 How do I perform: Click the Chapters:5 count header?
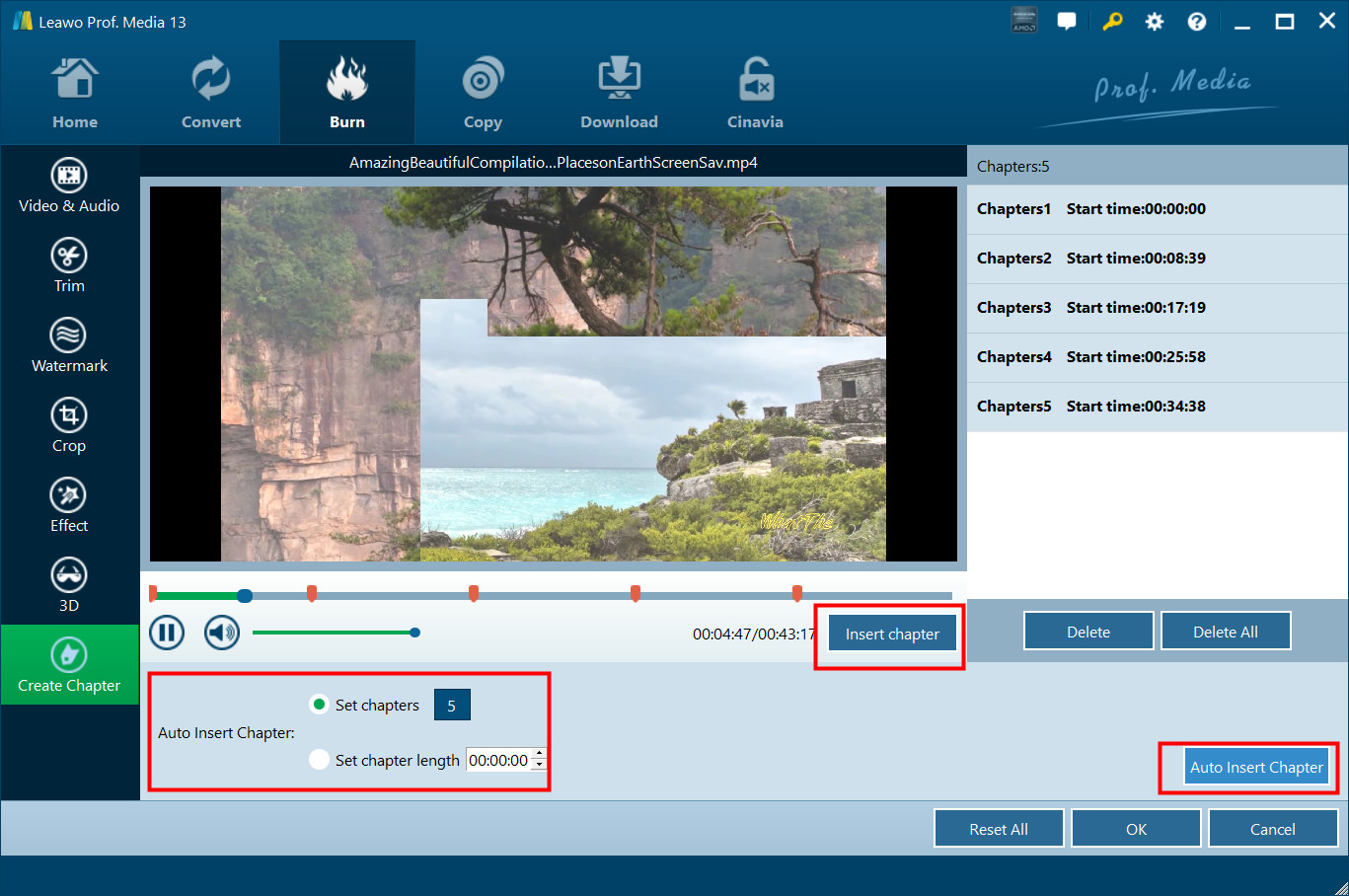[1013, 167]
